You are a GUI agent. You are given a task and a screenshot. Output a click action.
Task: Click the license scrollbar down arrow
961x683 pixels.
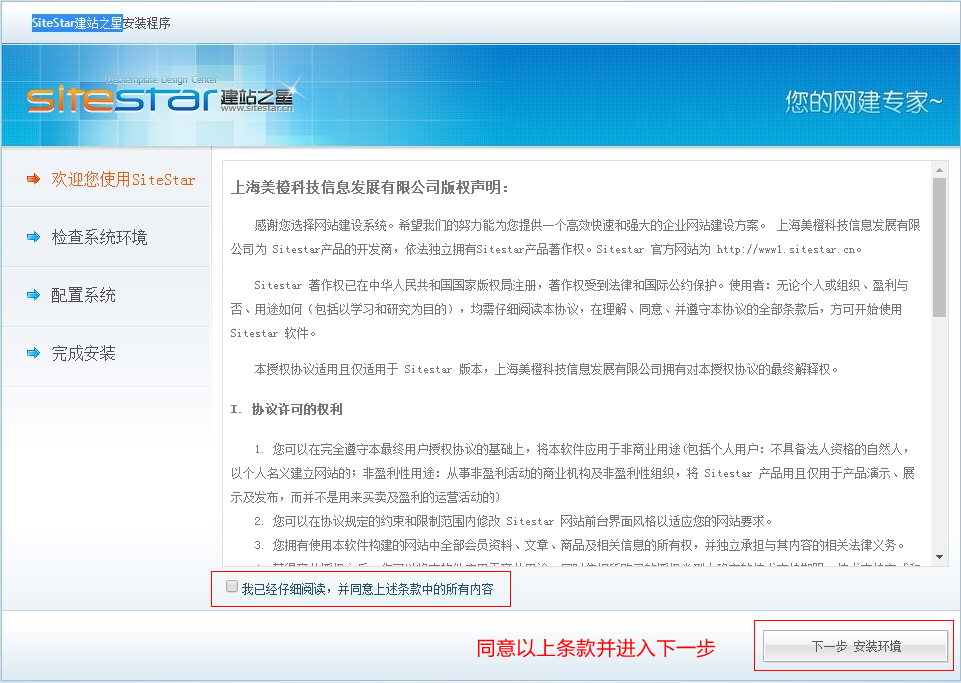coord(939,556)
